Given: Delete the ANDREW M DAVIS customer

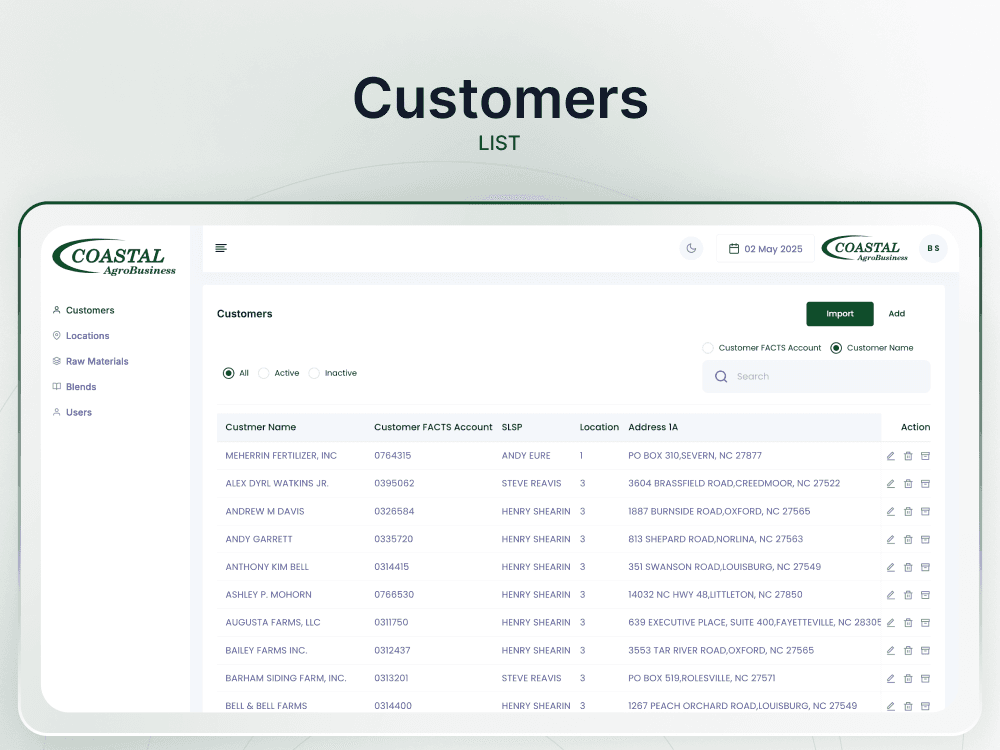Looking at the screenshot, I should 908,511.
